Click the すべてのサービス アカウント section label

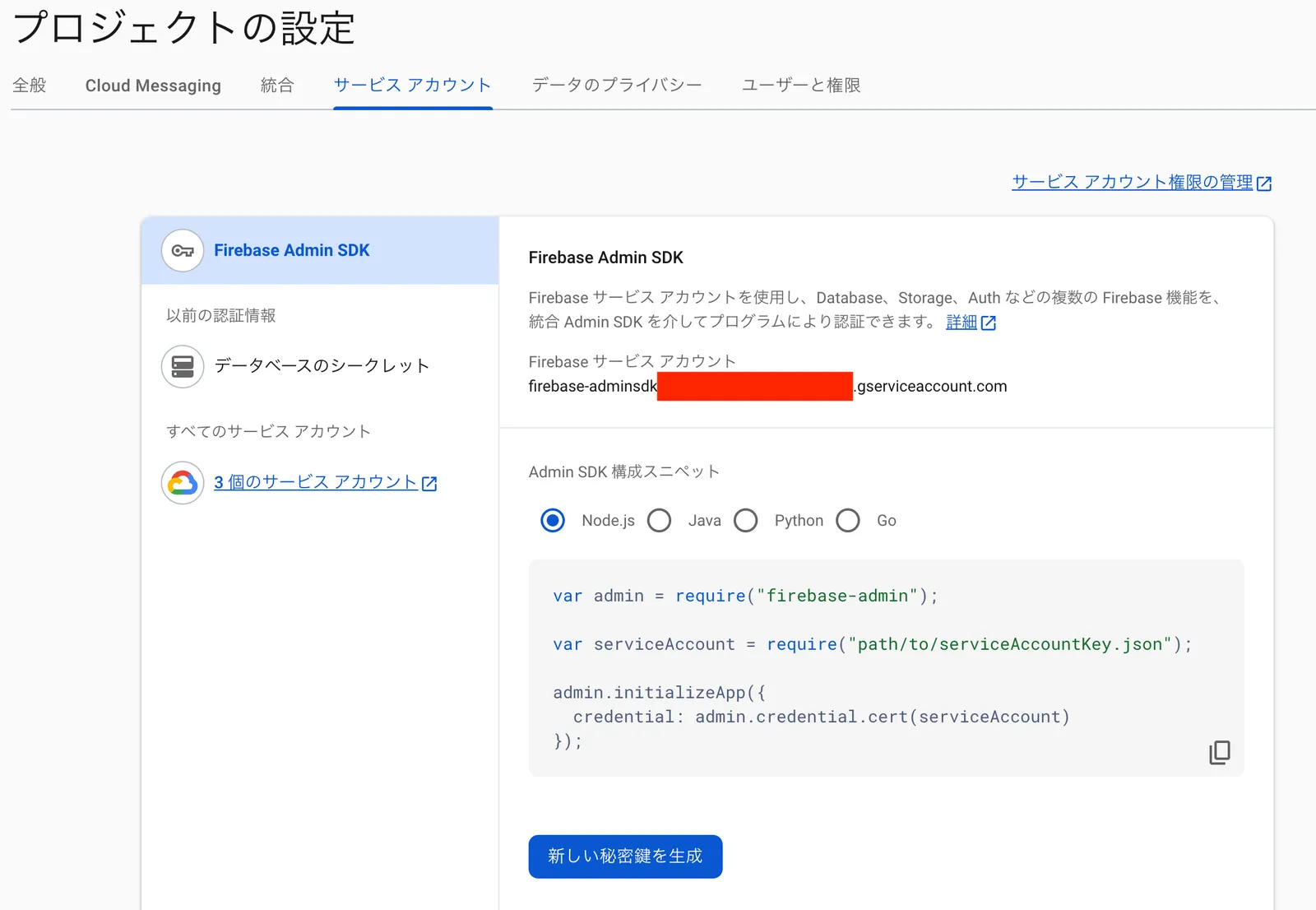(x=268, y=431)
